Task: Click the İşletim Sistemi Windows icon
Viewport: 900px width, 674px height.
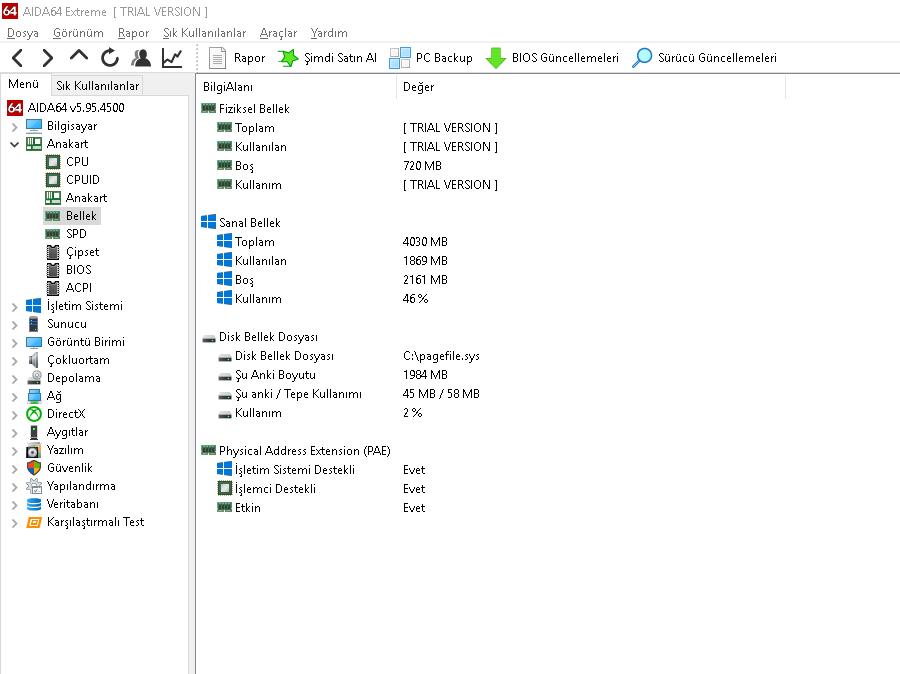Action: pos(34,306)
